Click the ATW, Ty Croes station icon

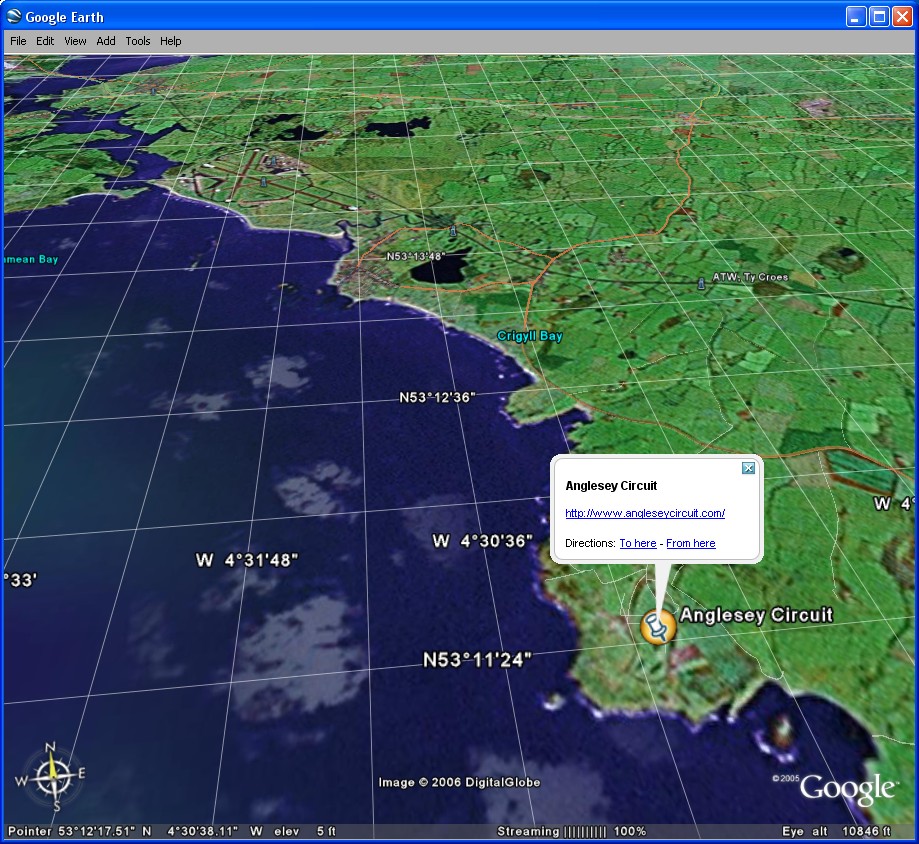[700, 284]
